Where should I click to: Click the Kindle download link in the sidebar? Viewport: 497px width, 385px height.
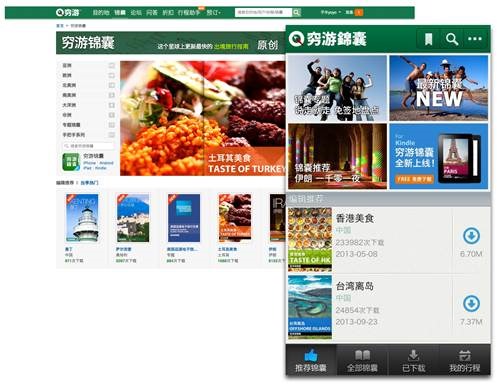(x=100, y=168)
